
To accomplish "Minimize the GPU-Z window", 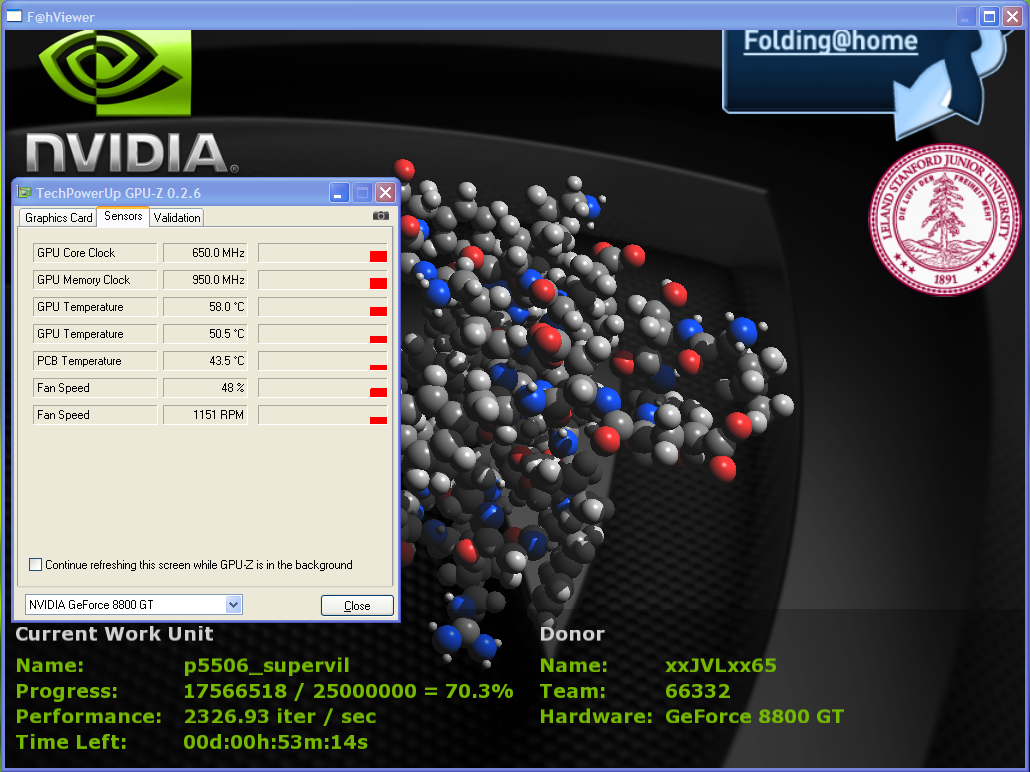I will 339,193.
